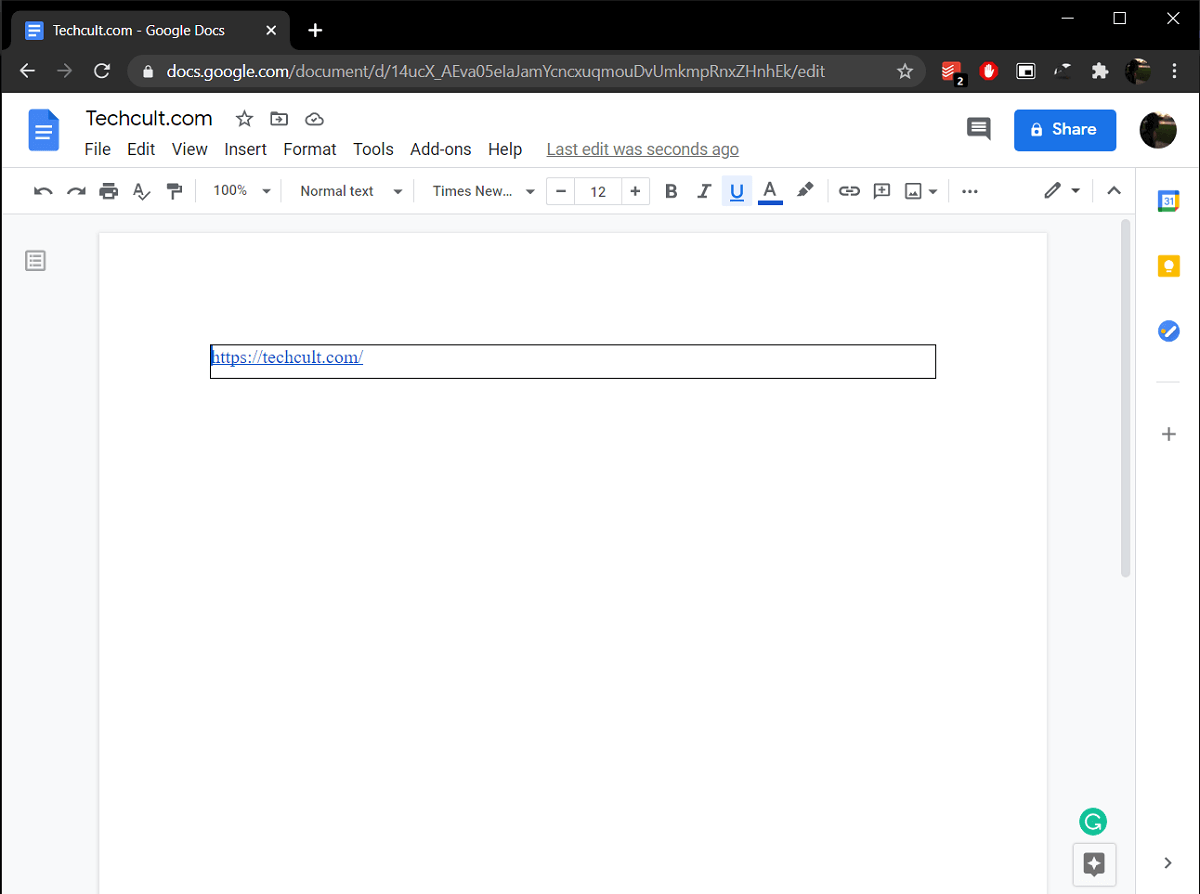
Task: Toggle bold formatting
Action: tap(671, 190)
